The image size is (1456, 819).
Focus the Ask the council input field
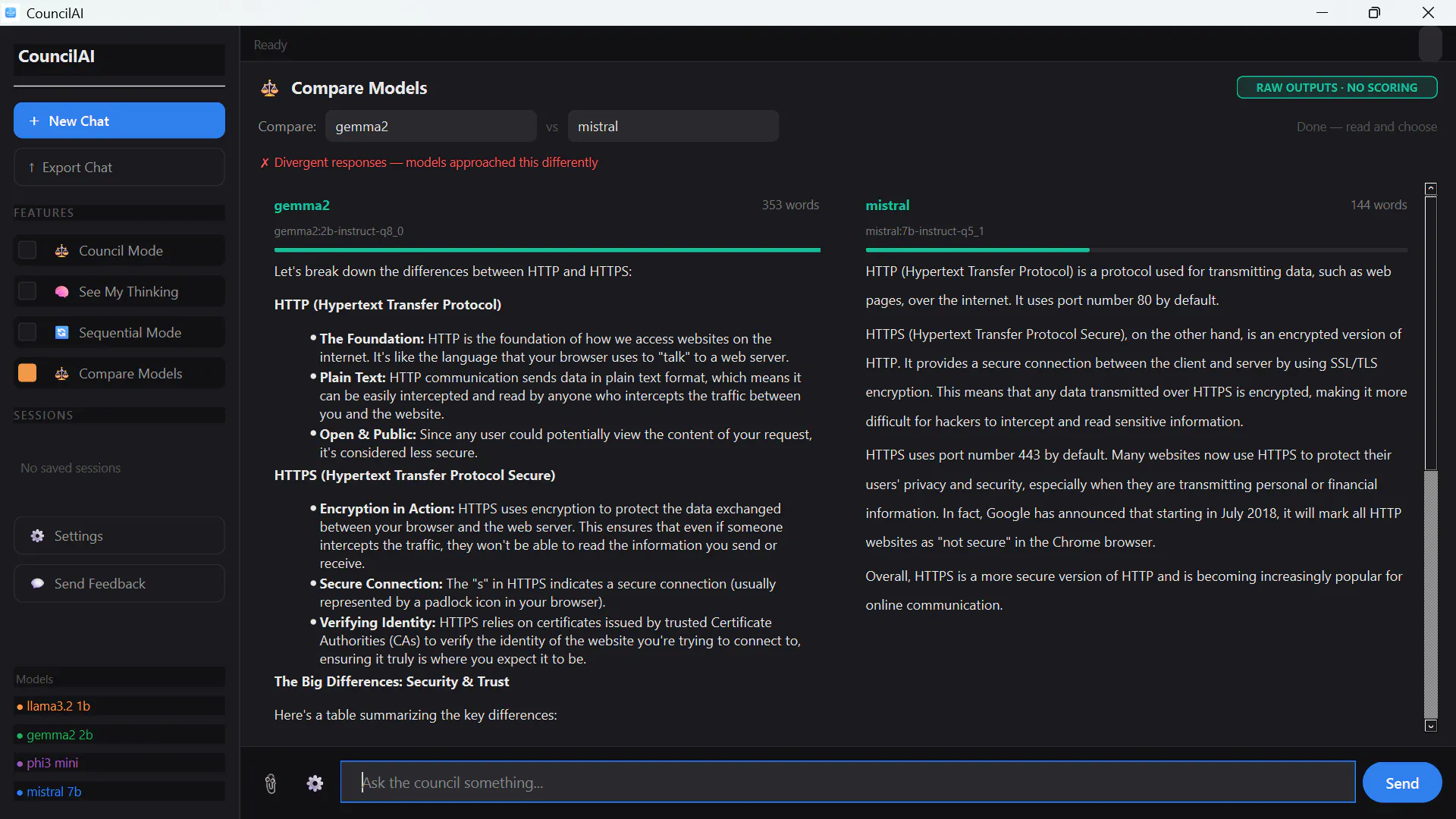tap(848, 783)
